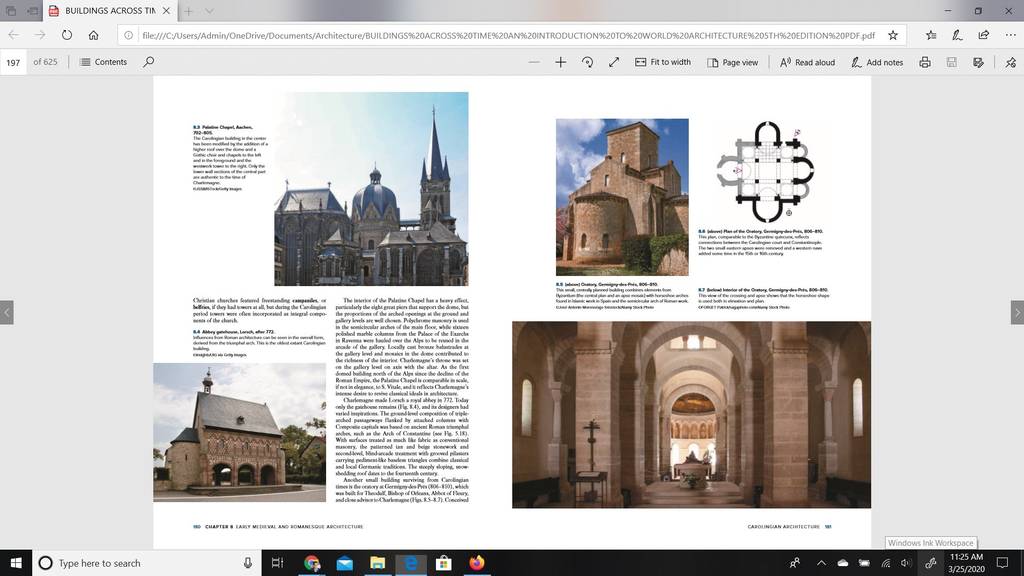Search within the PDF
The height and width of the screenshot is (576, 1024).
tap(149, 62)
